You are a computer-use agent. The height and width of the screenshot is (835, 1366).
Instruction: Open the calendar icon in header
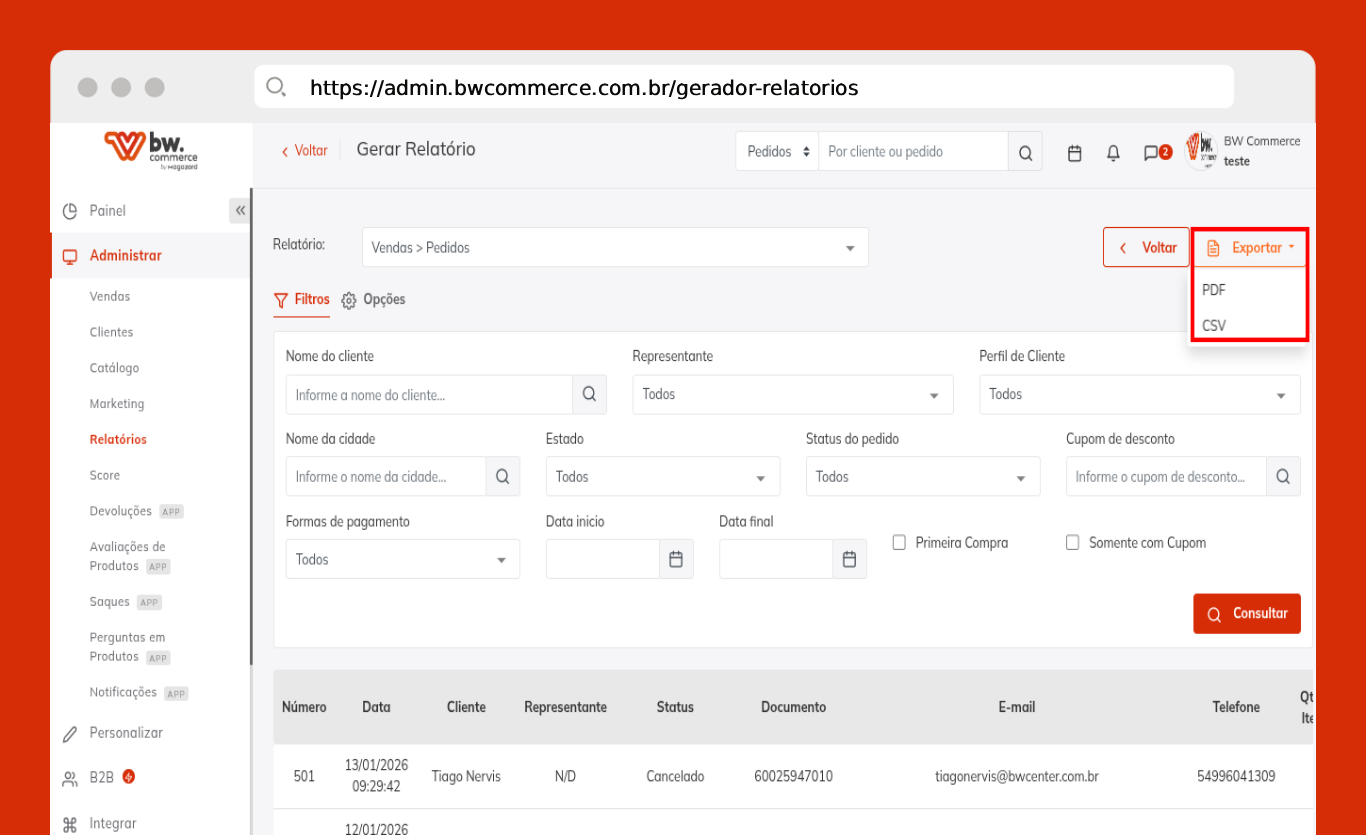(1075, 153)
